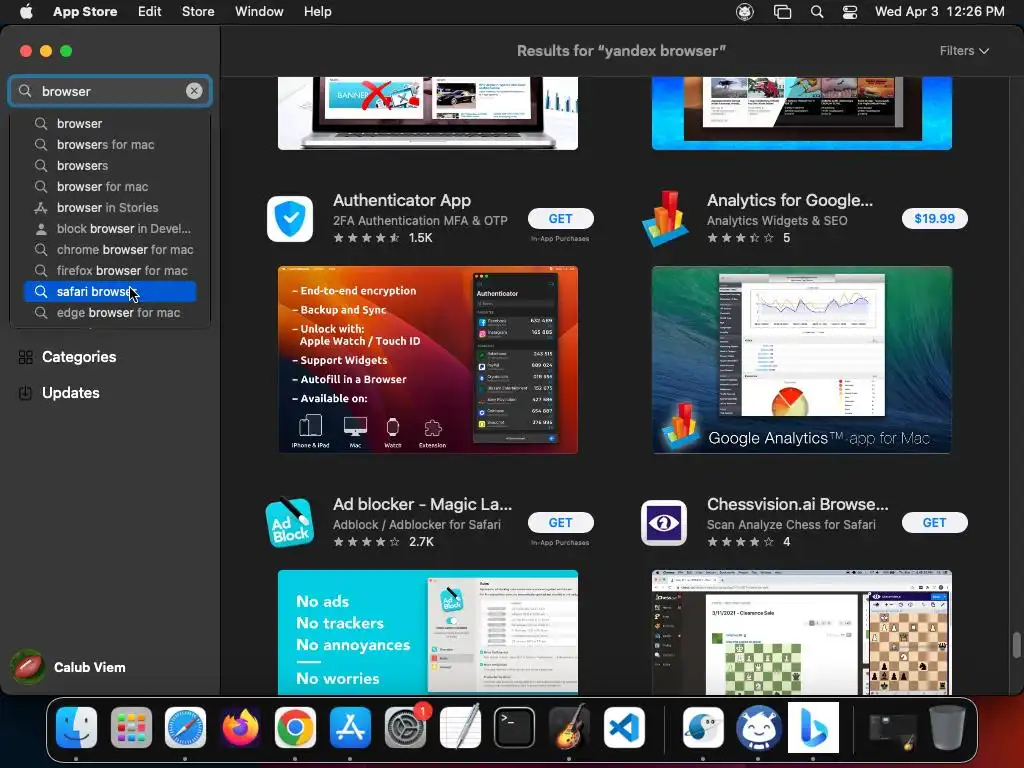Launch Finder from the Dock
The image size is (1024, 768).
coord(76,728)
